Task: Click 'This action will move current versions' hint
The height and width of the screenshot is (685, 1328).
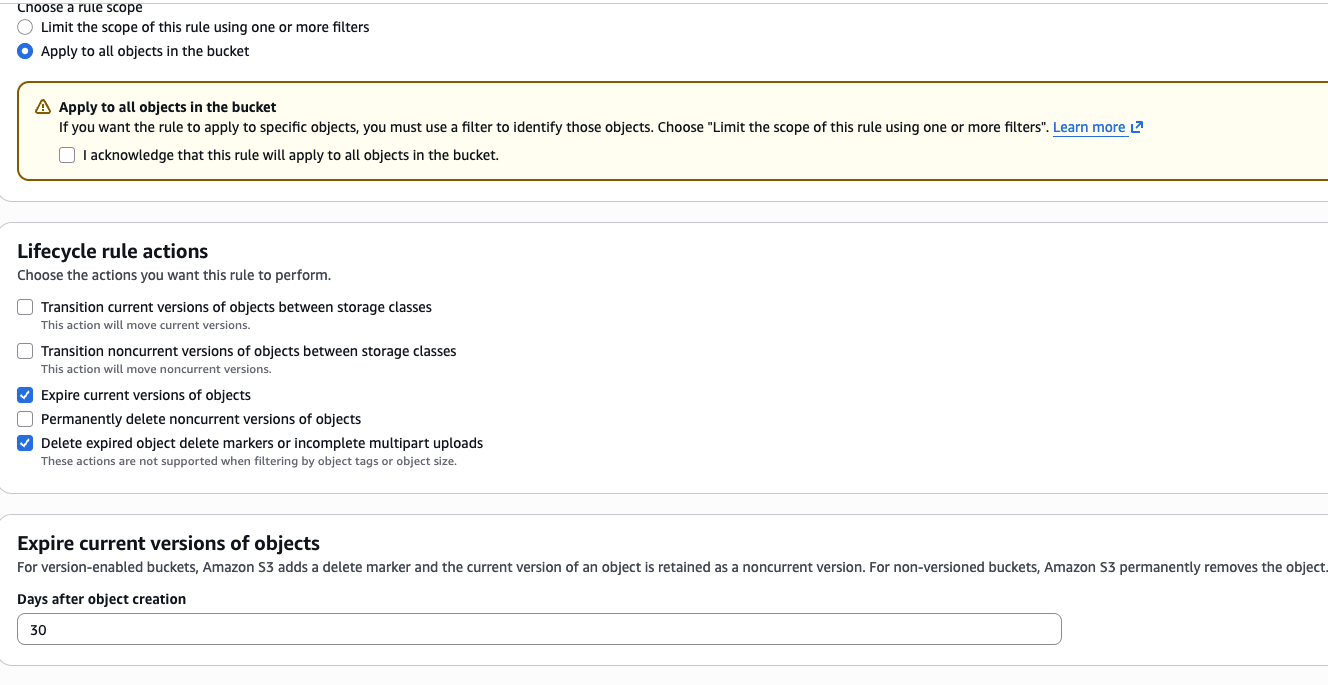Action: (145, 325)
